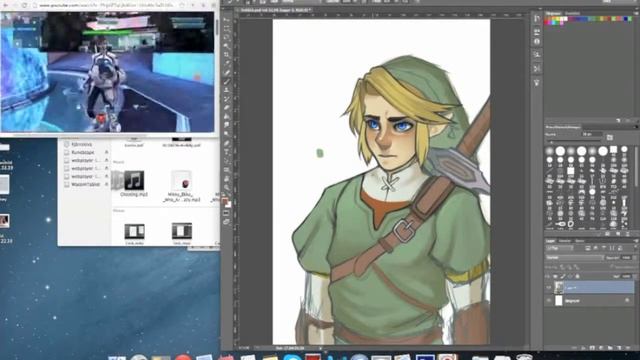Select the Quick Selection tool
The height and width of the screenshot is (360, 640).
(227, 46)
